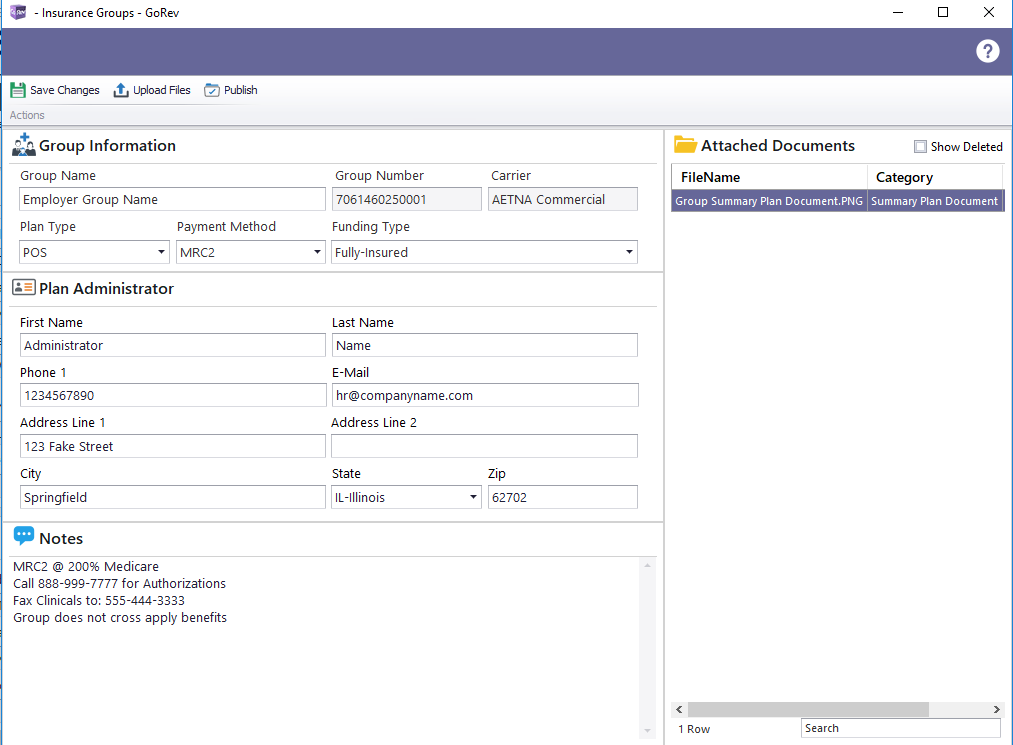Click into the Group Name field
1013x745 pixels.
click(172, 199)
